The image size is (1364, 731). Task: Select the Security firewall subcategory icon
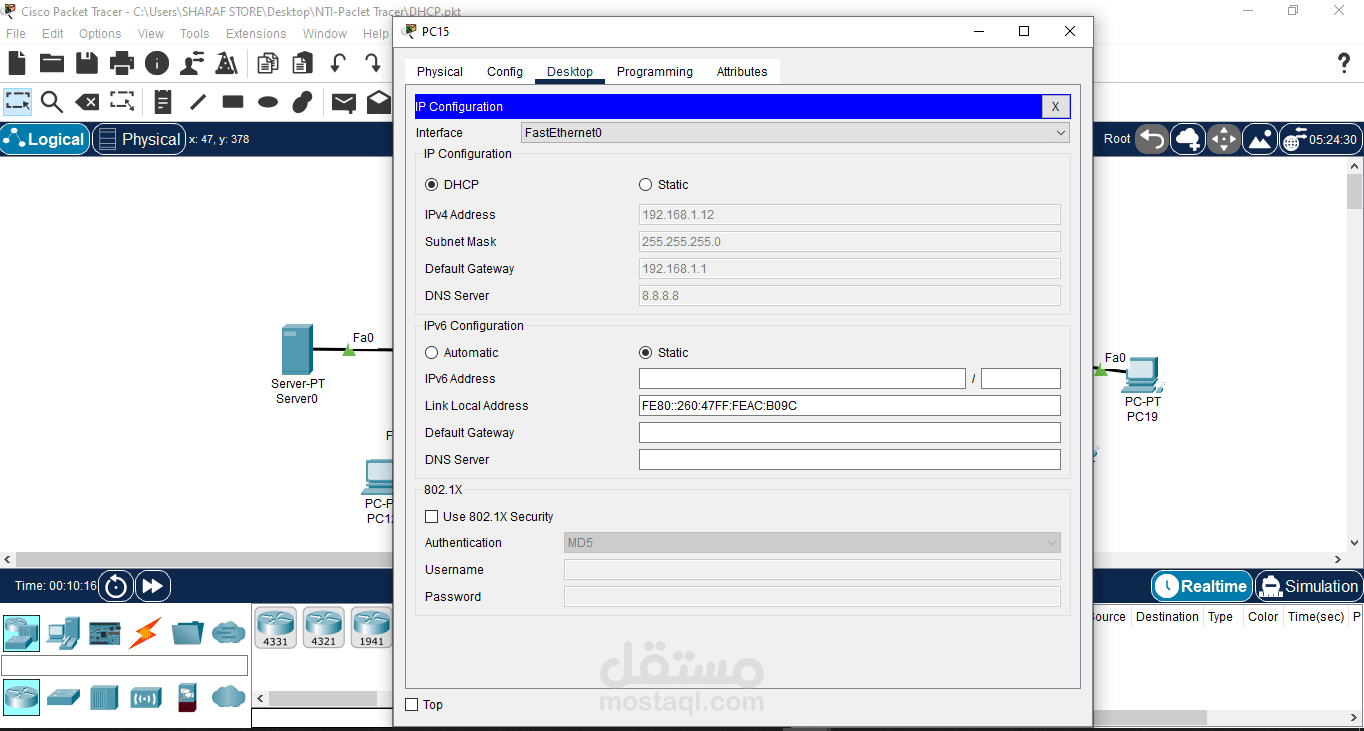[187, 696]
